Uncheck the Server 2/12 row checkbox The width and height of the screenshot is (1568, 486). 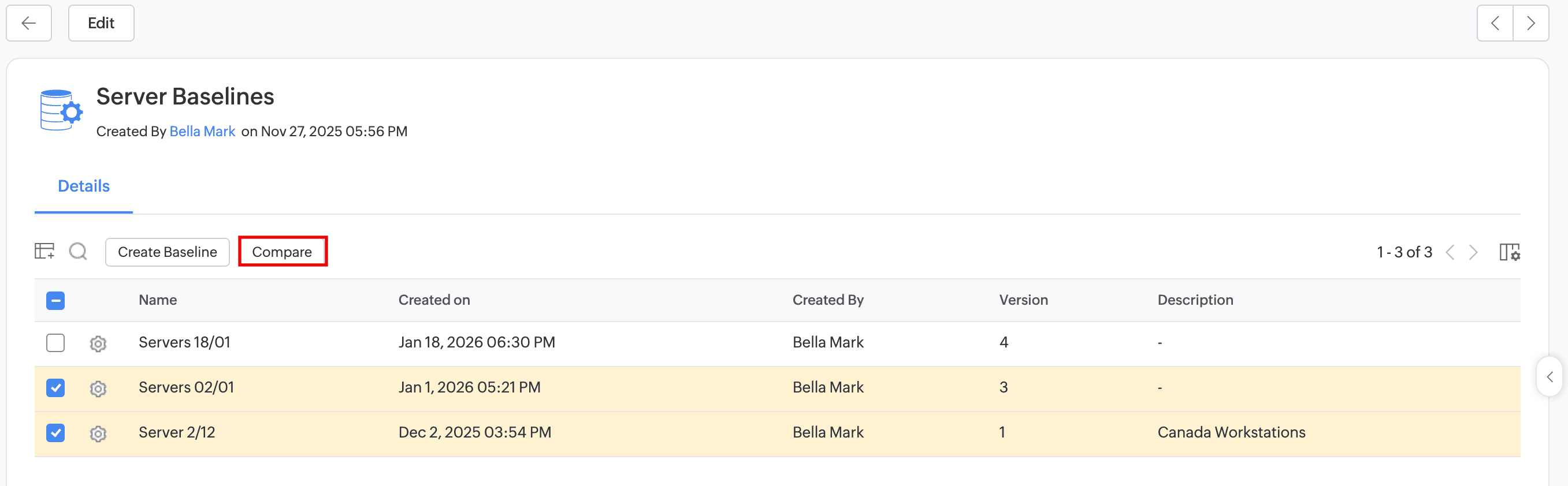(x=55, y=433)
